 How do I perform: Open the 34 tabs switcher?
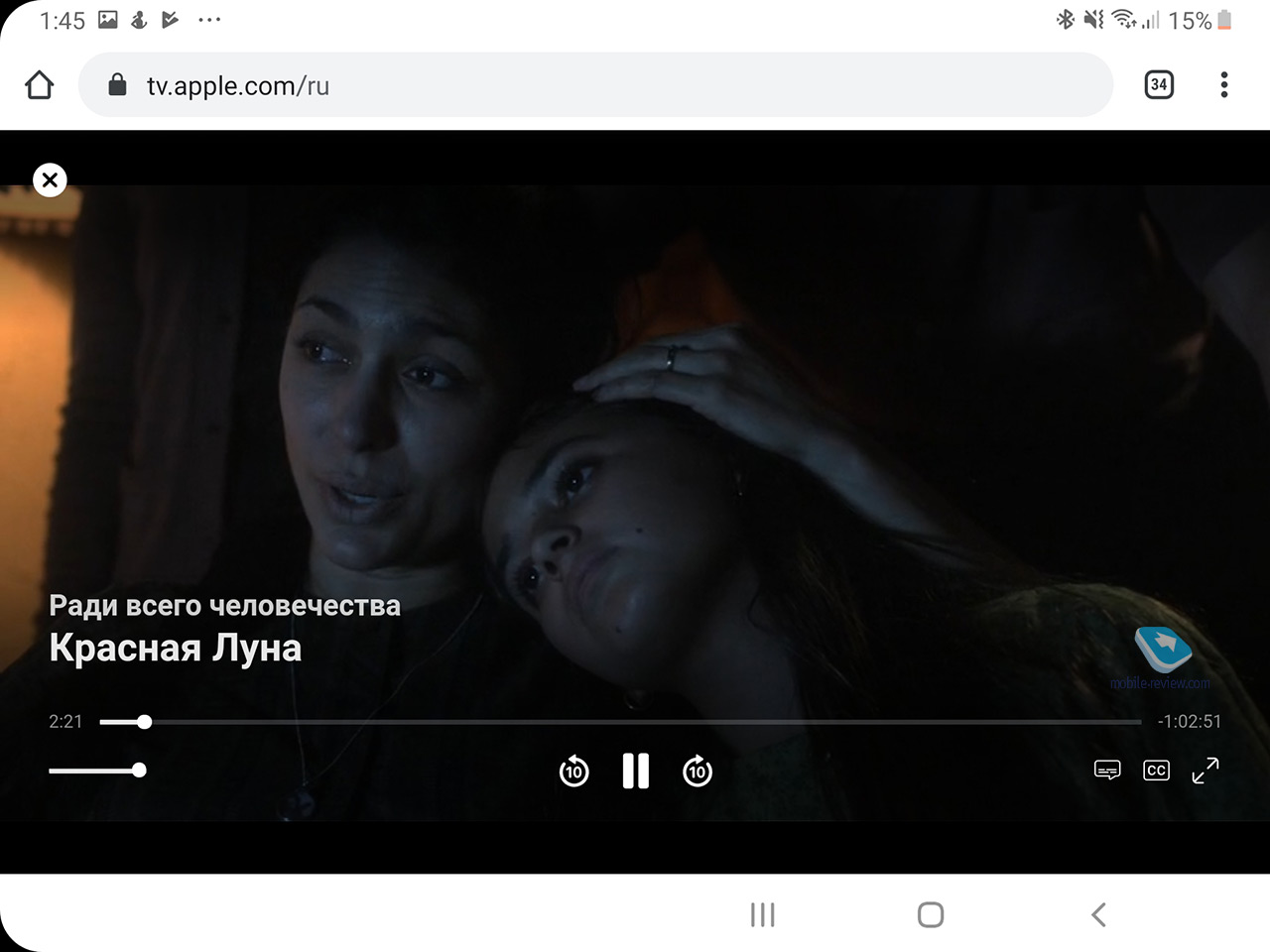1159,85
